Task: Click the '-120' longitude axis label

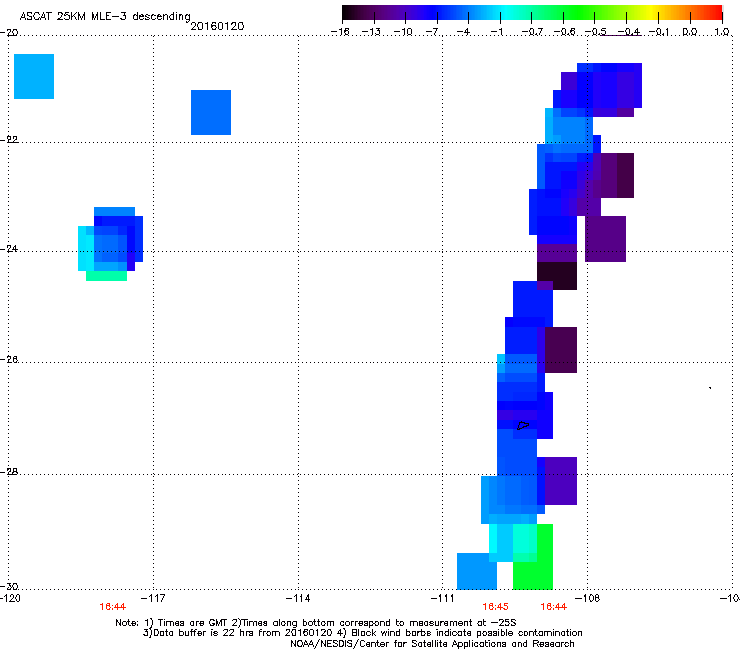Action: (x=9, y=599)
